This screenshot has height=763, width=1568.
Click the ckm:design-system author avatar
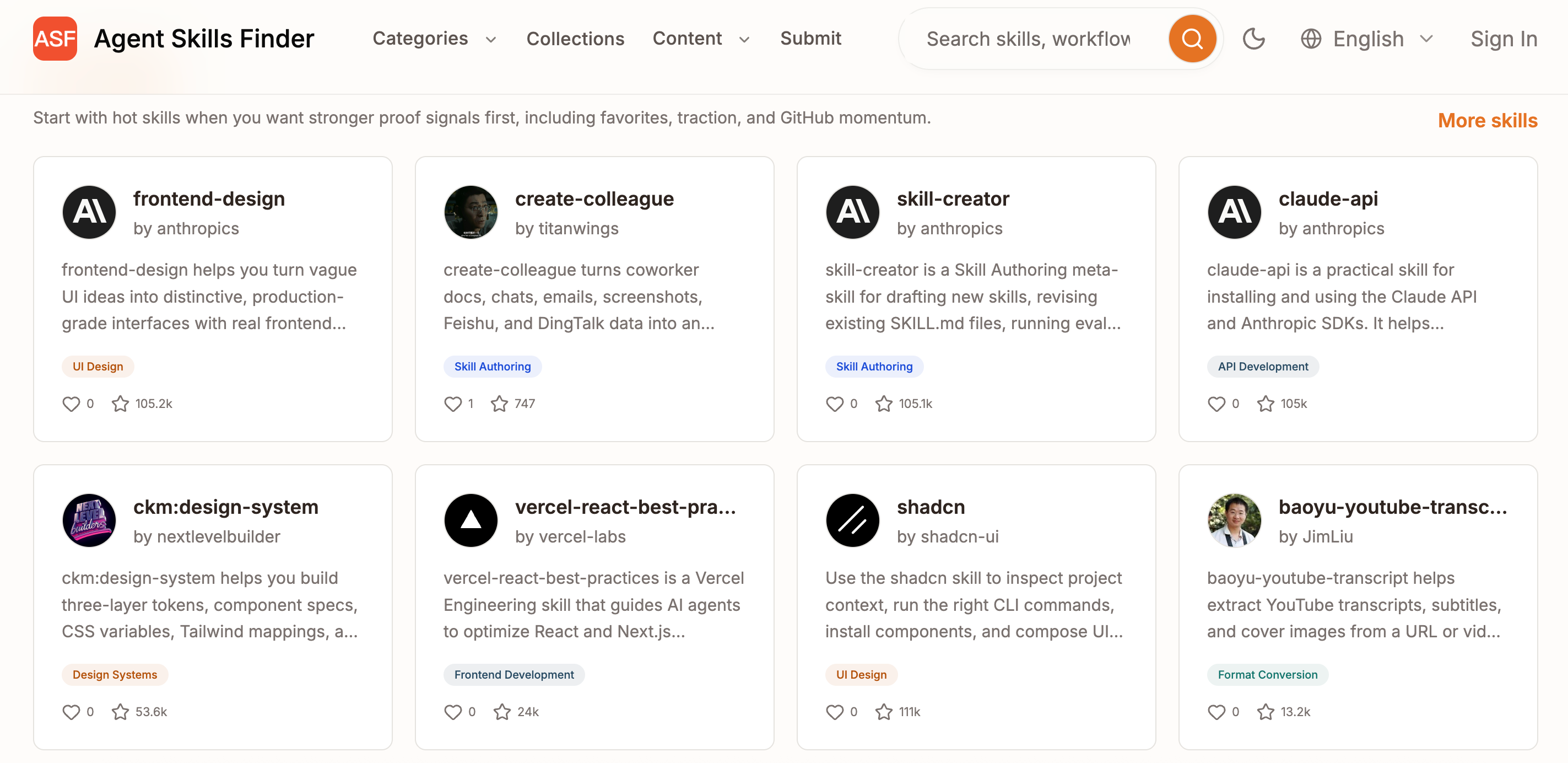89,520
